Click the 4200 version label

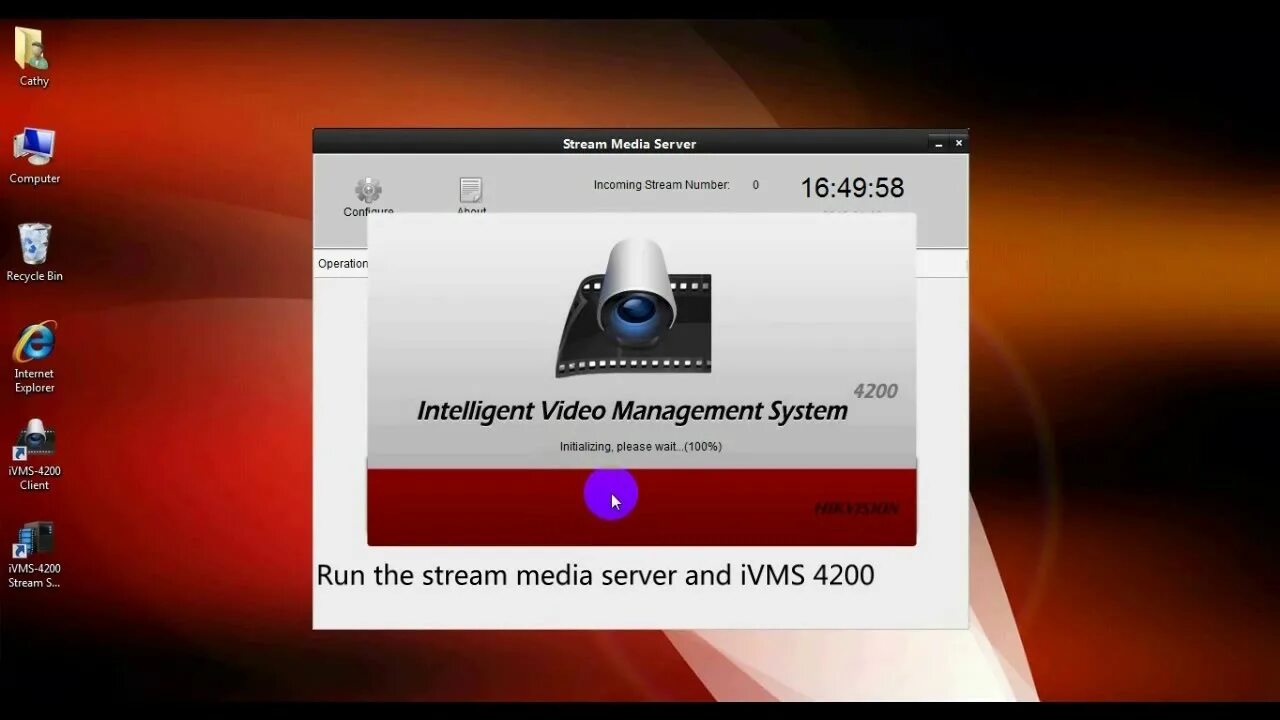[x=875, y=391]
